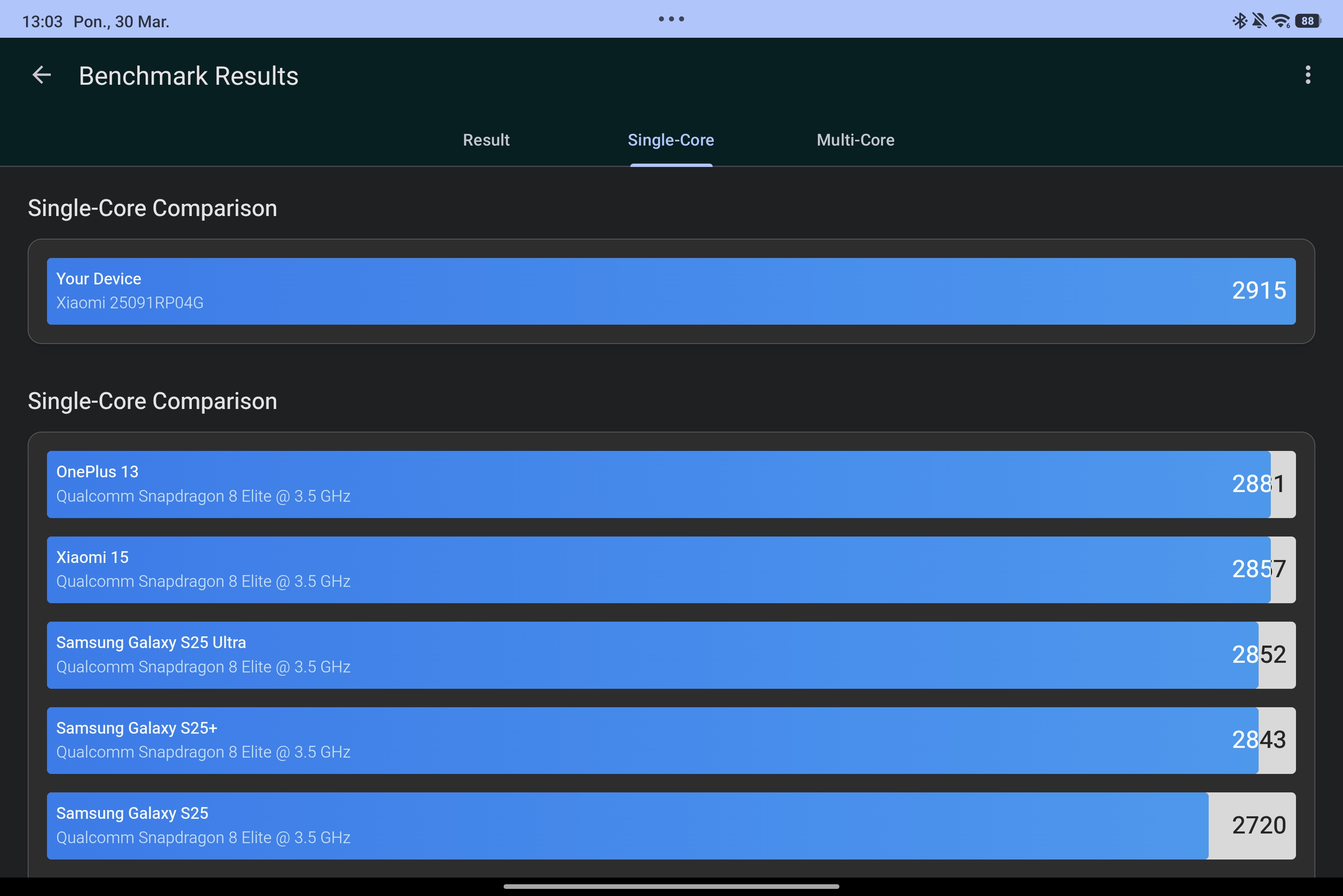
Task: Tap the home gesture bar at bottom
Action: pos(671,886)
